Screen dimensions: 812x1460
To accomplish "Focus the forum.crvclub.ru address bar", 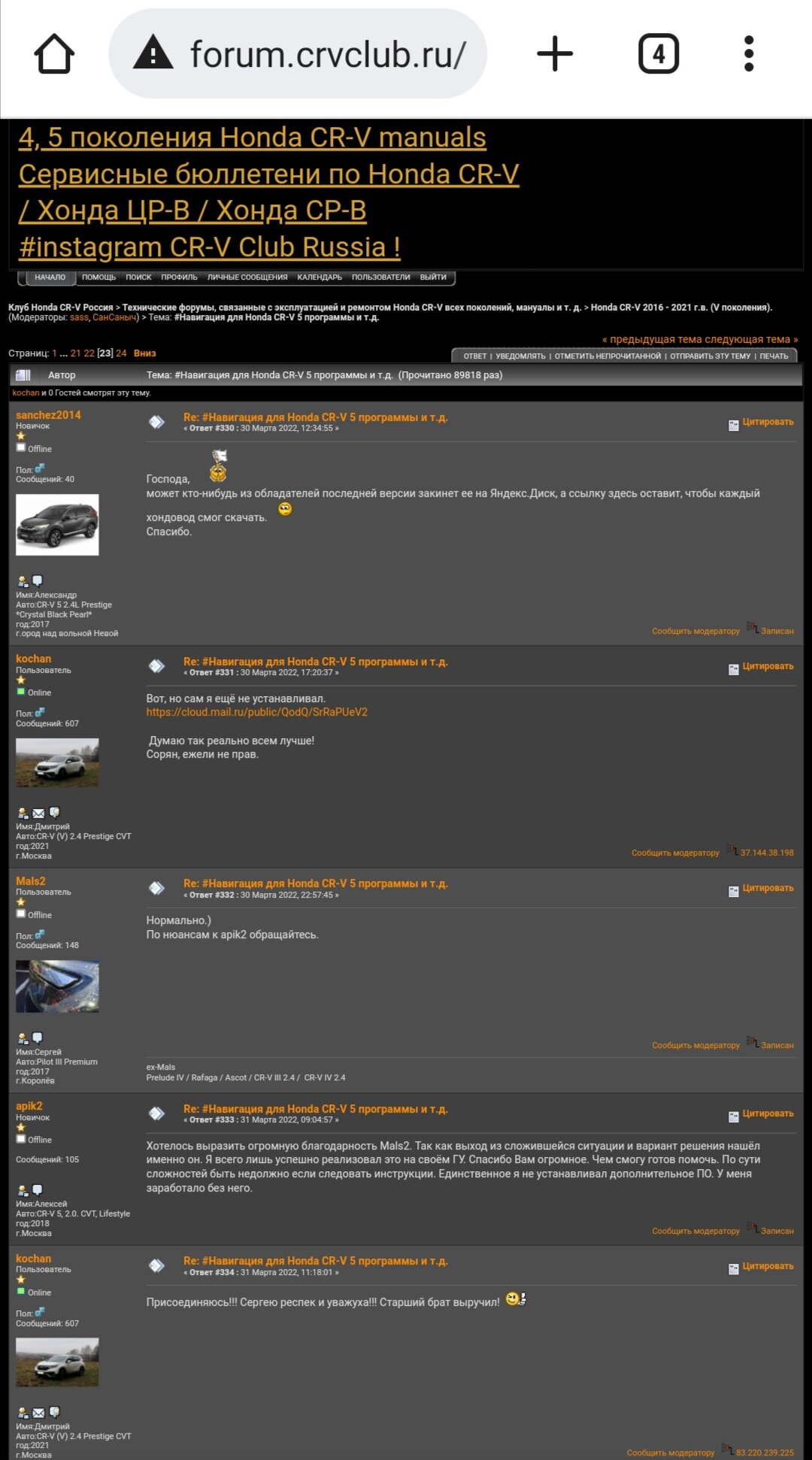I will pyautogui.click(x=298, y=54).
